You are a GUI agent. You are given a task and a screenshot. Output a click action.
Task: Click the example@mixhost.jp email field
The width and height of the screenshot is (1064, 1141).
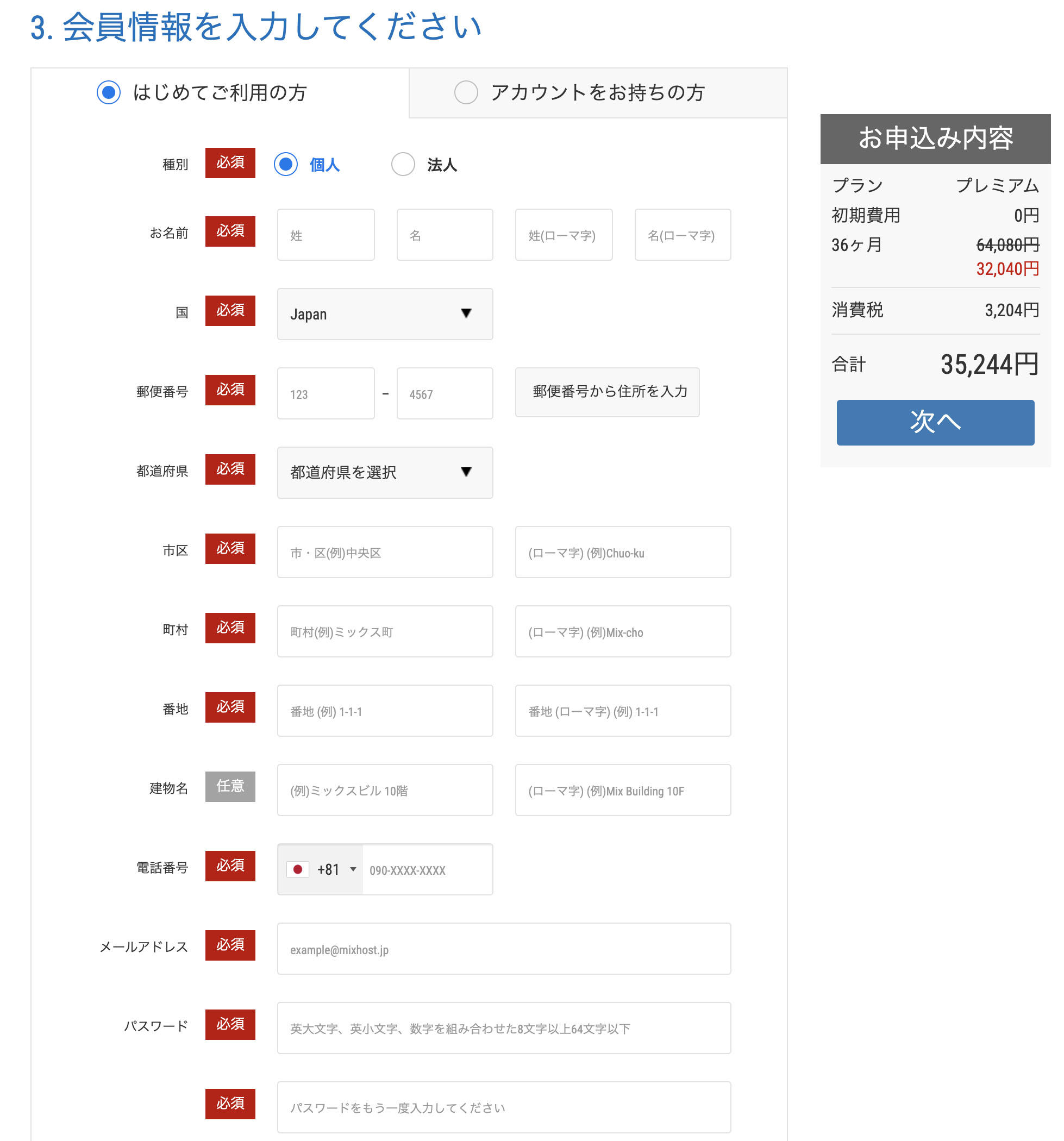pyautogui.click(x=503, y=949)
